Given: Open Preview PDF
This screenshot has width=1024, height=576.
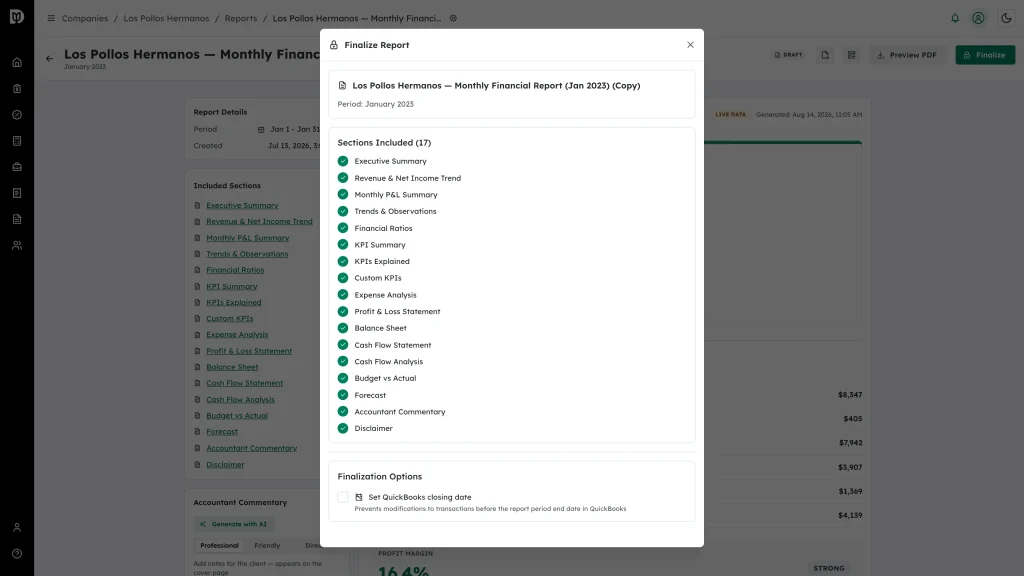Looking at the screenshot, I should (906, 55).
